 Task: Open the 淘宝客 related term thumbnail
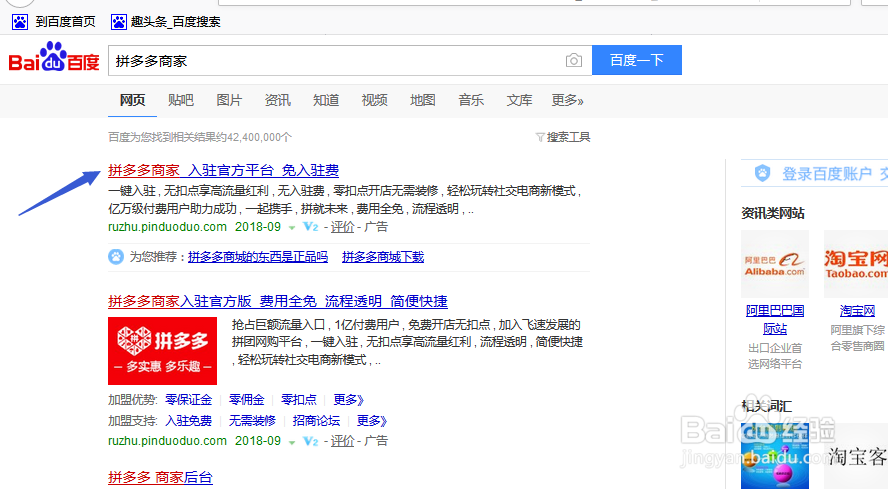856,456
